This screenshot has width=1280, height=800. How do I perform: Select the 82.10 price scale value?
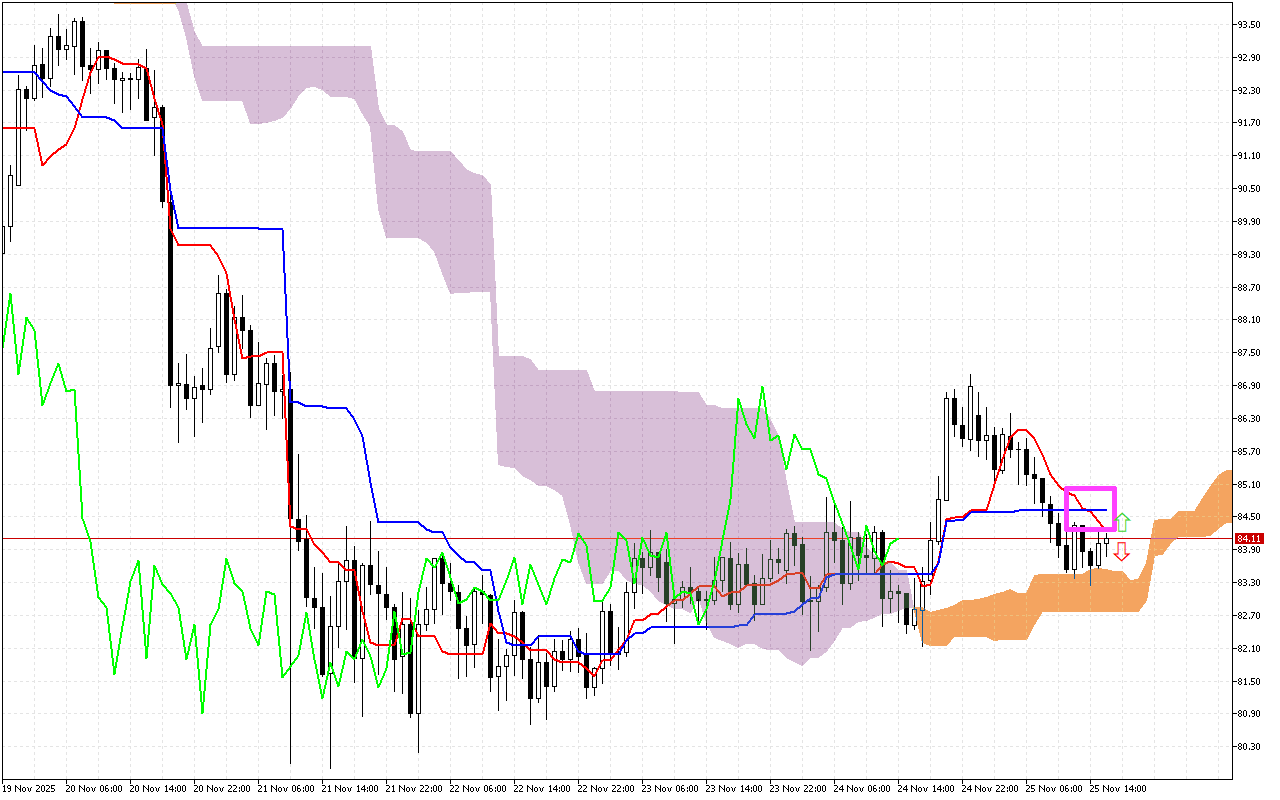(1250, 648)
